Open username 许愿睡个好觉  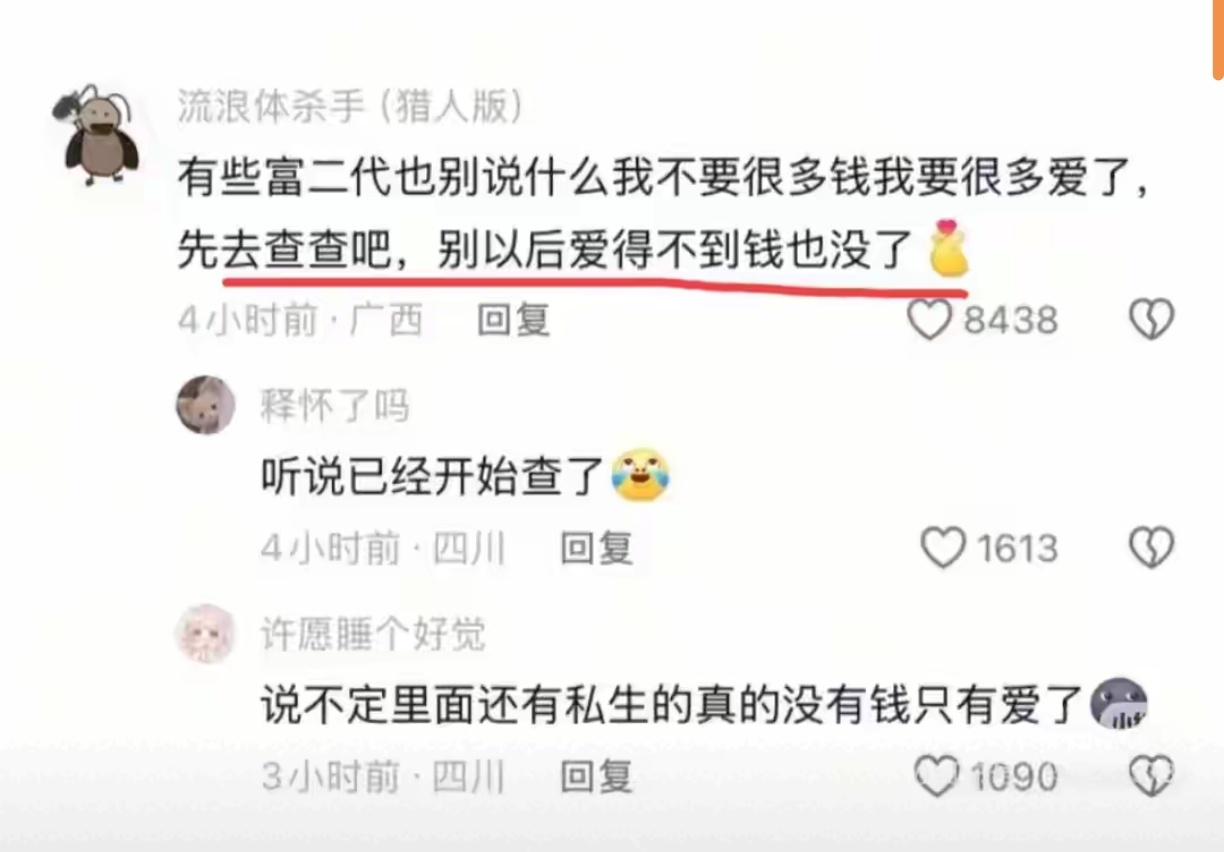click(373, 635)
